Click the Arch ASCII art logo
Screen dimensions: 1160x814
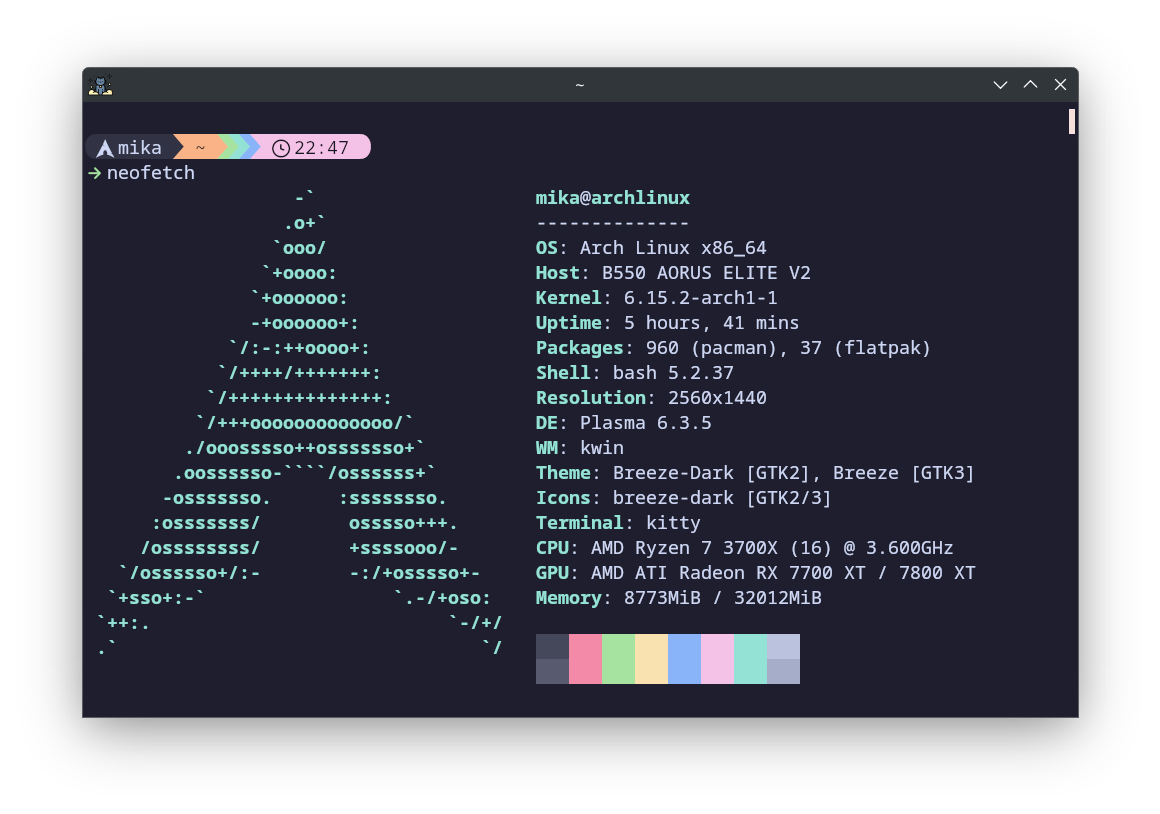pos(300,423)
